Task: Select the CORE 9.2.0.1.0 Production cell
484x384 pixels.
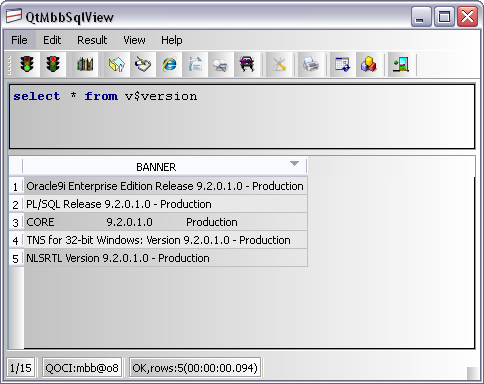Action: click(x=165, y=222)
